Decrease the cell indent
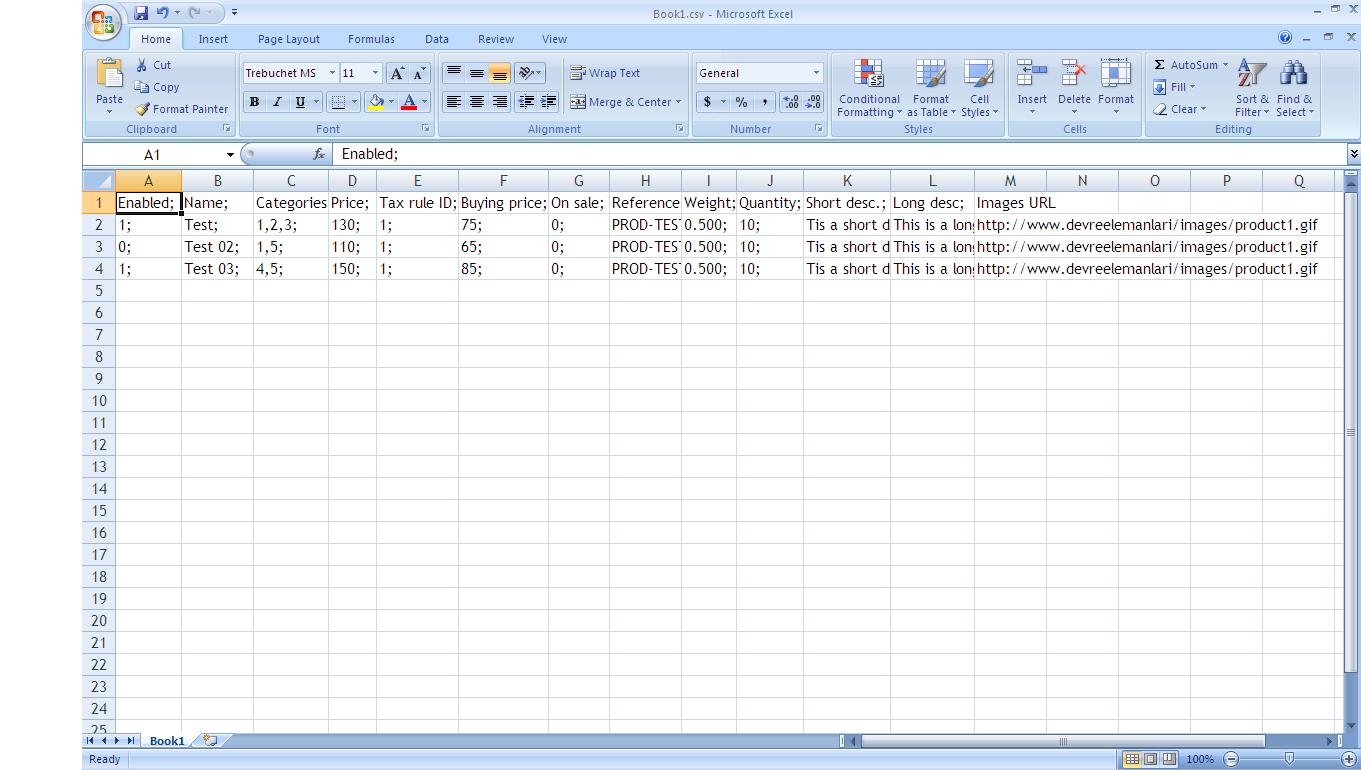Image resolution: width=1361 pixels, height=770 pixels. click(x=525, y=102)
